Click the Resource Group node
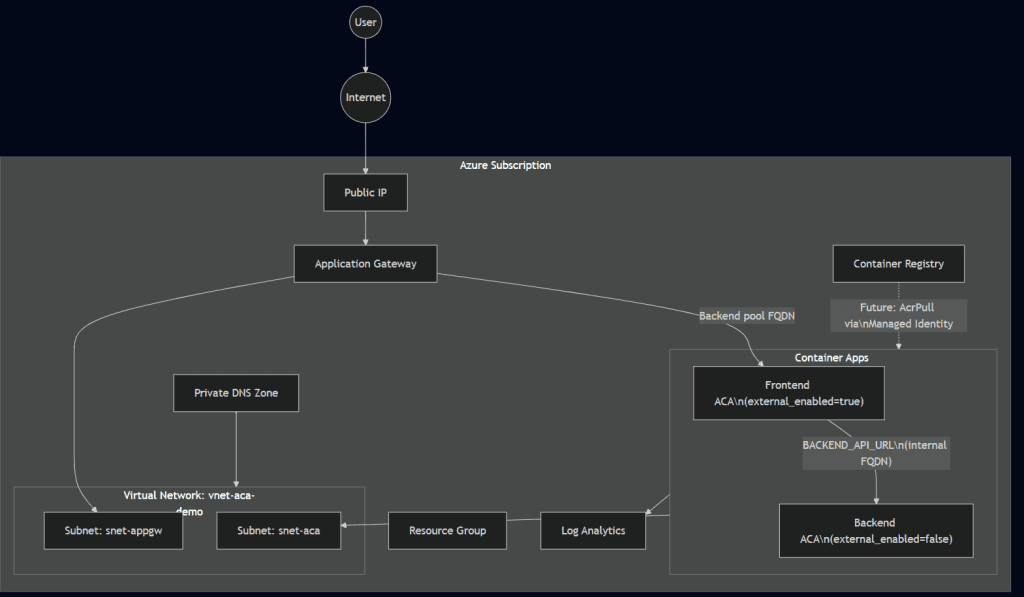Image resolution: width=1024 pixels, height=597 pixels. (447, 530)
